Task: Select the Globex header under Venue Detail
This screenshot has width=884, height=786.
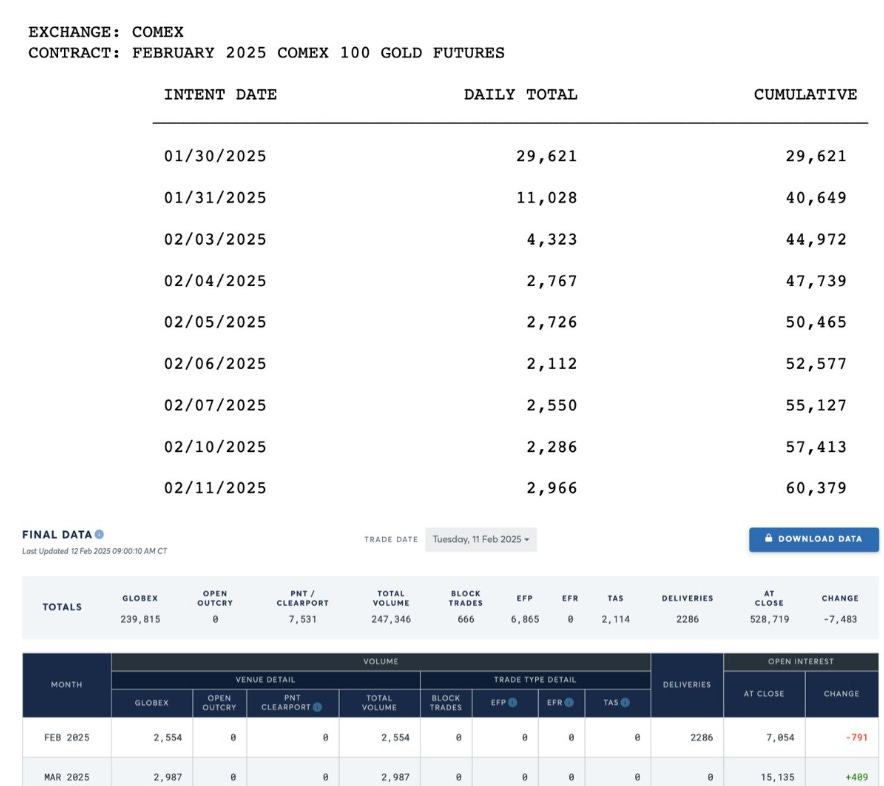Action: tap(152, 702)
